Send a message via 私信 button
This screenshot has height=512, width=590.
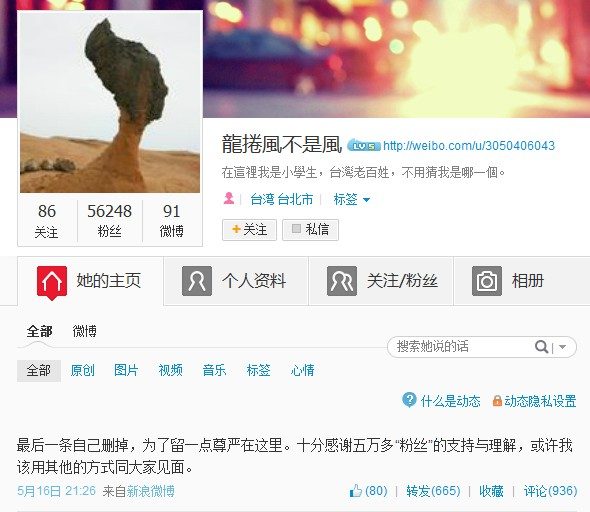click(x=310, y=229)
